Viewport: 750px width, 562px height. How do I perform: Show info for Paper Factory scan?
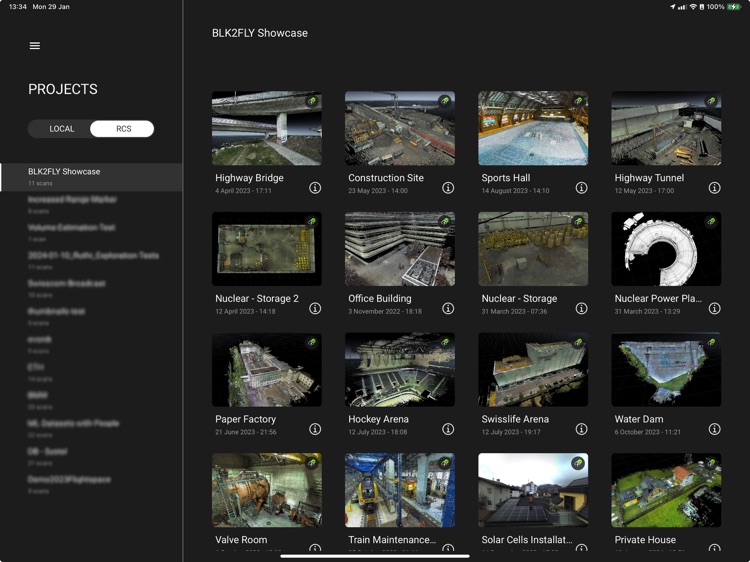coord(315,429)
